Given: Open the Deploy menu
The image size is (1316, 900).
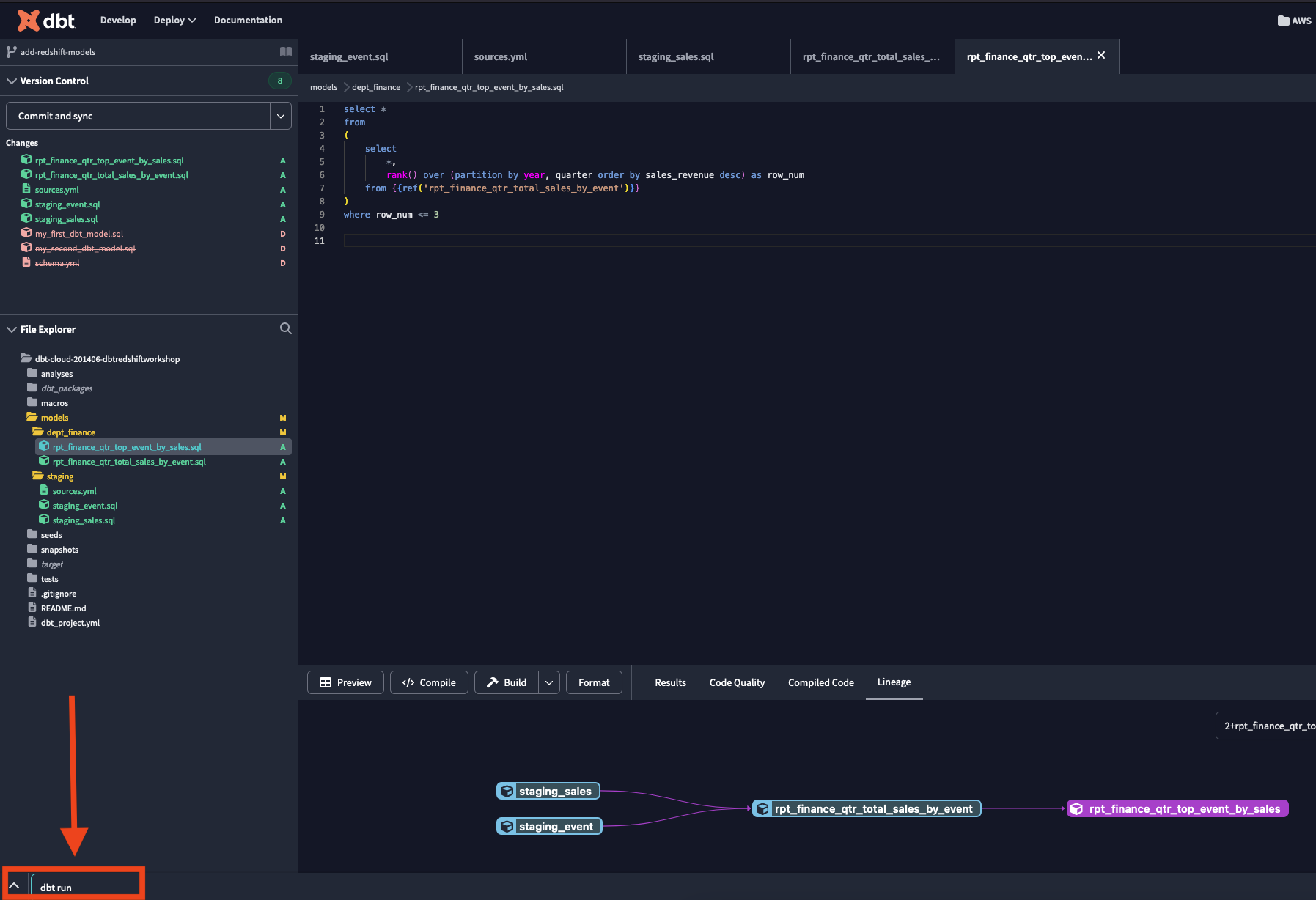Looking at the screenshot, I should 174,21.
